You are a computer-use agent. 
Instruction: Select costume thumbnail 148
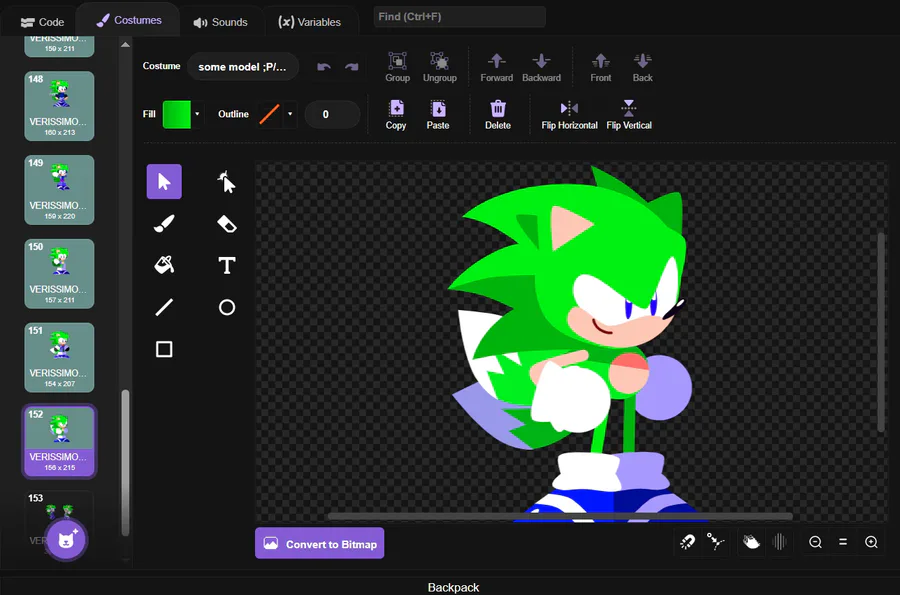pos(59,106)
